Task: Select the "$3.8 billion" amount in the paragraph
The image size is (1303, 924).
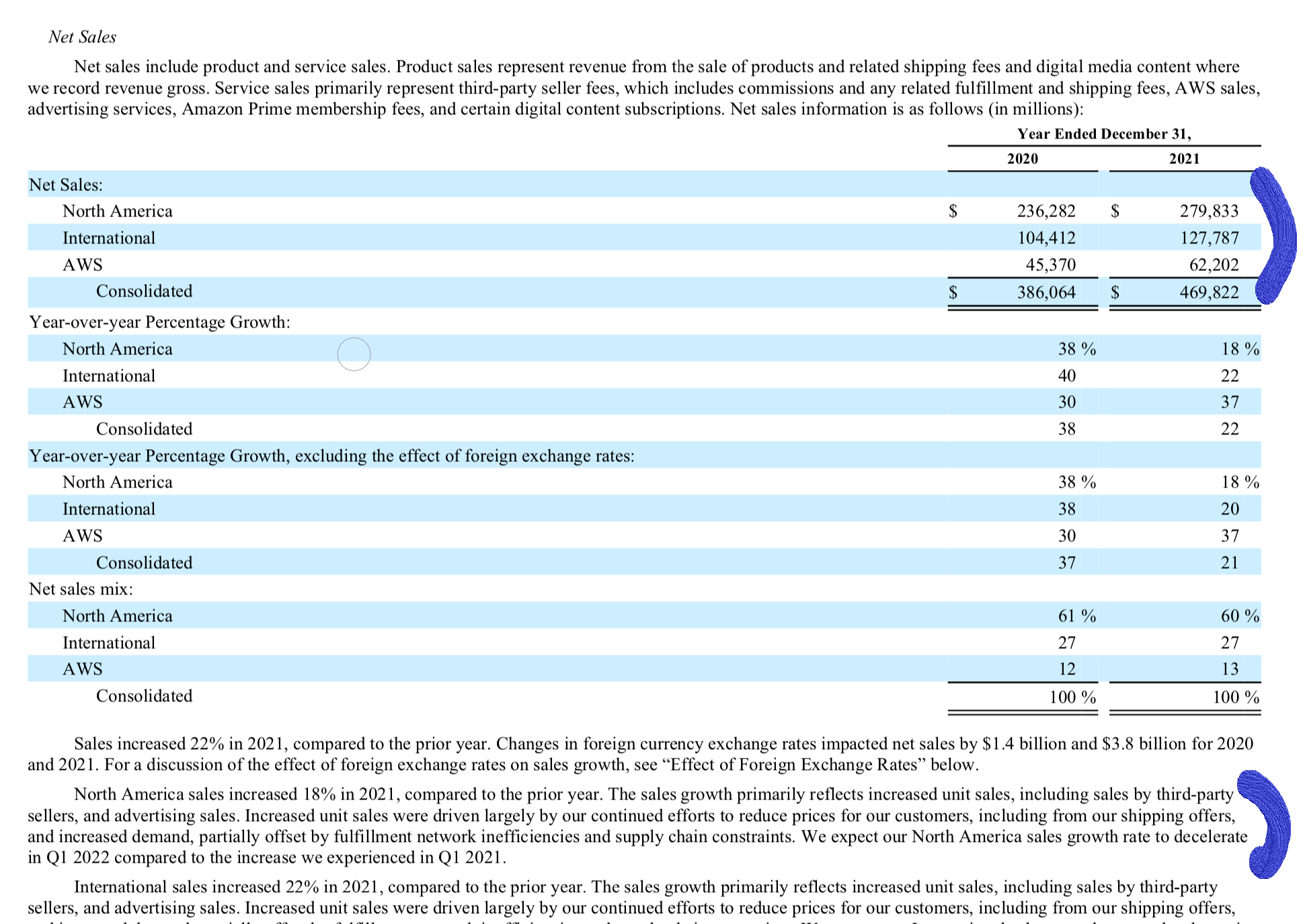Action: [1144, 744]
